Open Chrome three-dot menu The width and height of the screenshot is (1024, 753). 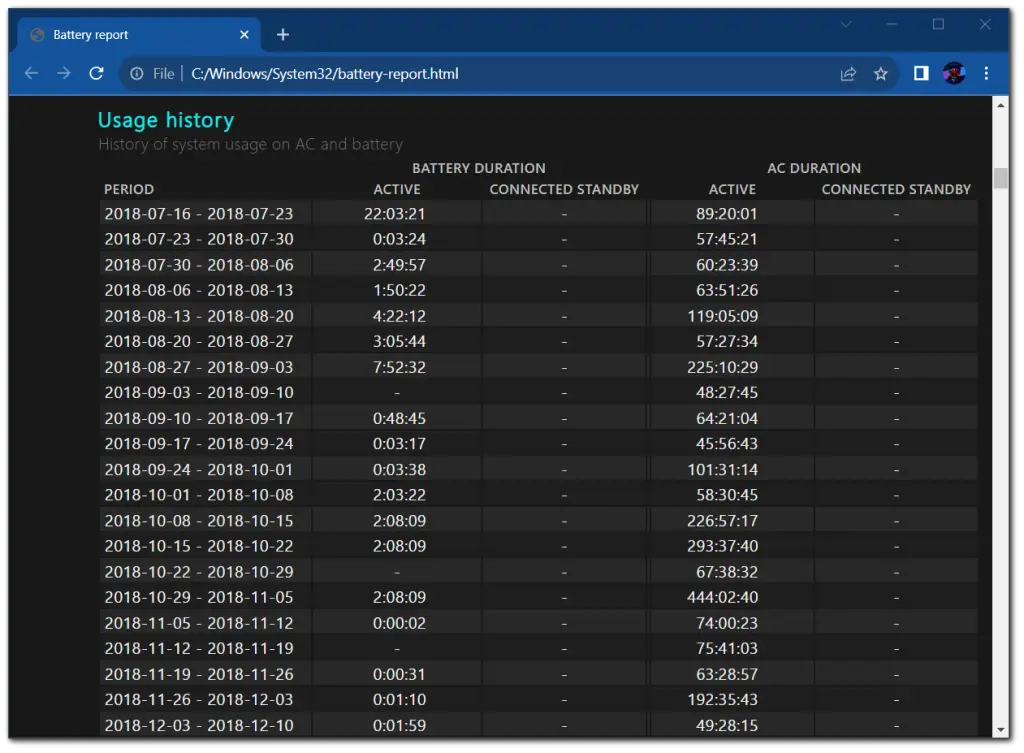(986, 73)
